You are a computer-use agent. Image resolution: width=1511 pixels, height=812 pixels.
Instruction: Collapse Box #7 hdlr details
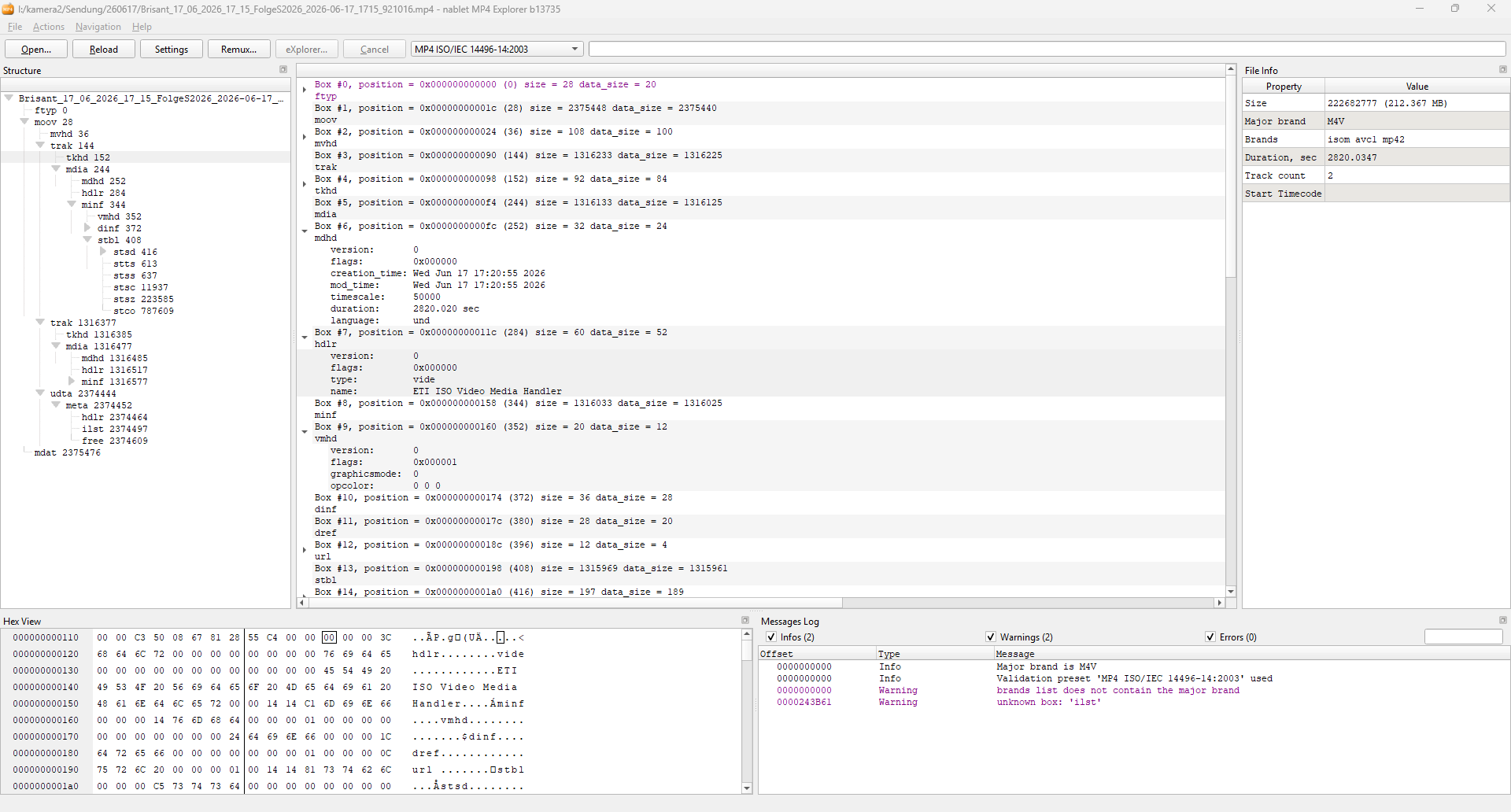coord(305,338)
